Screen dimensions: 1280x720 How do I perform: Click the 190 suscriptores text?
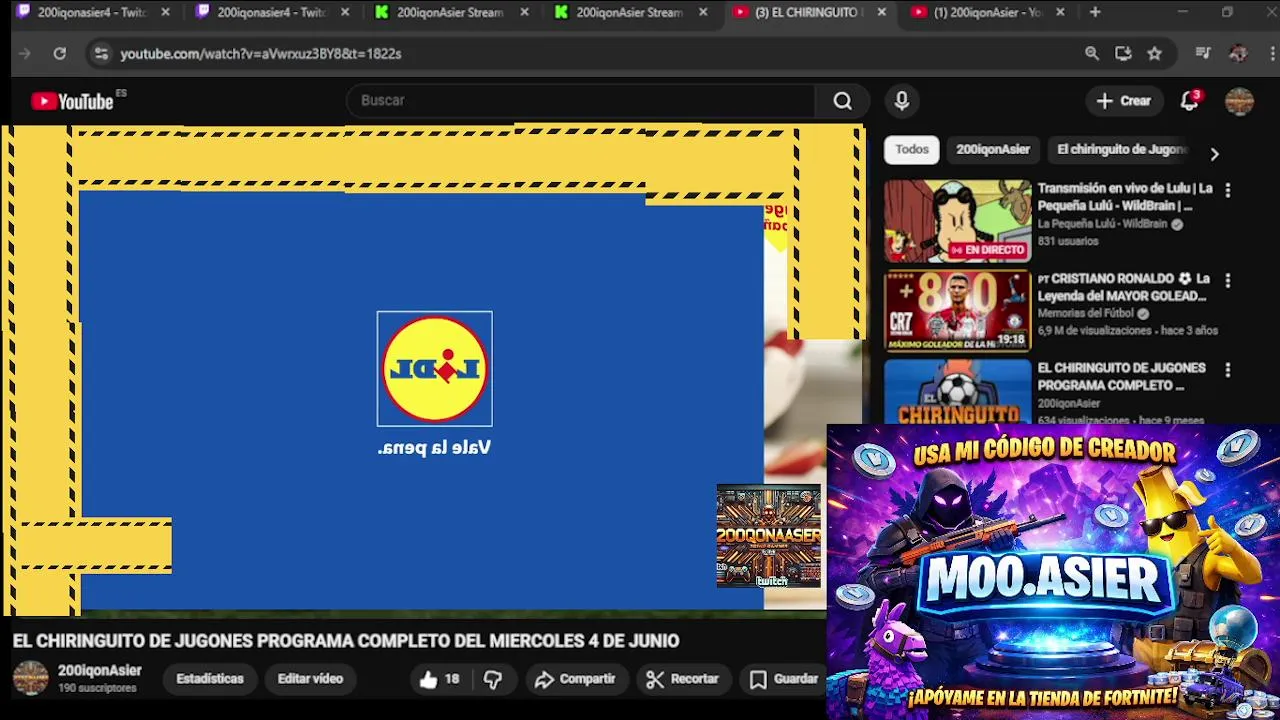(97, 689)
